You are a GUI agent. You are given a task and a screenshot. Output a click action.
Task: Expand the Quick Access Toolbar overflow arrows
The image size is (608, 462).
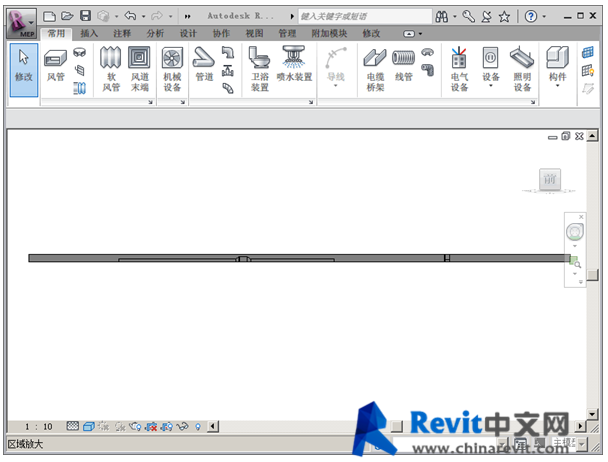(187, 17)
